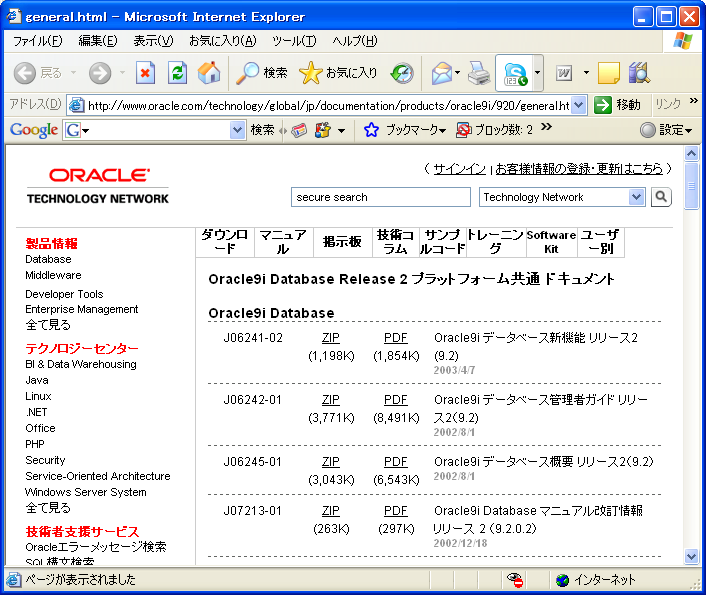
Task: Open the Skype button dropdown arrow
Action: click(x=538, y=73)
